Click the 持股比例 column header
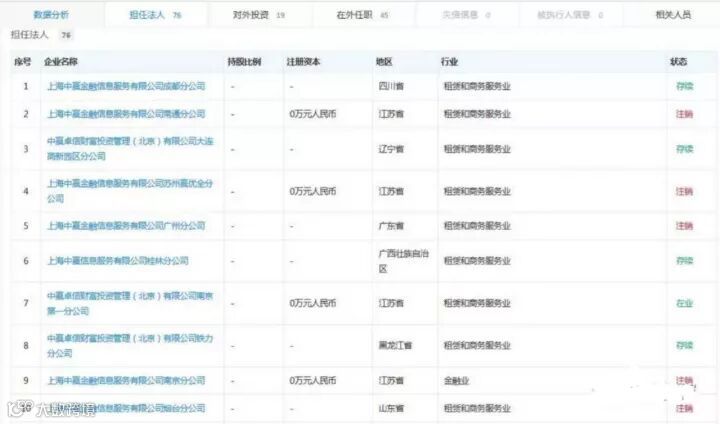The width and height of the screenshot is (720, 424). [x=244, y=62]
